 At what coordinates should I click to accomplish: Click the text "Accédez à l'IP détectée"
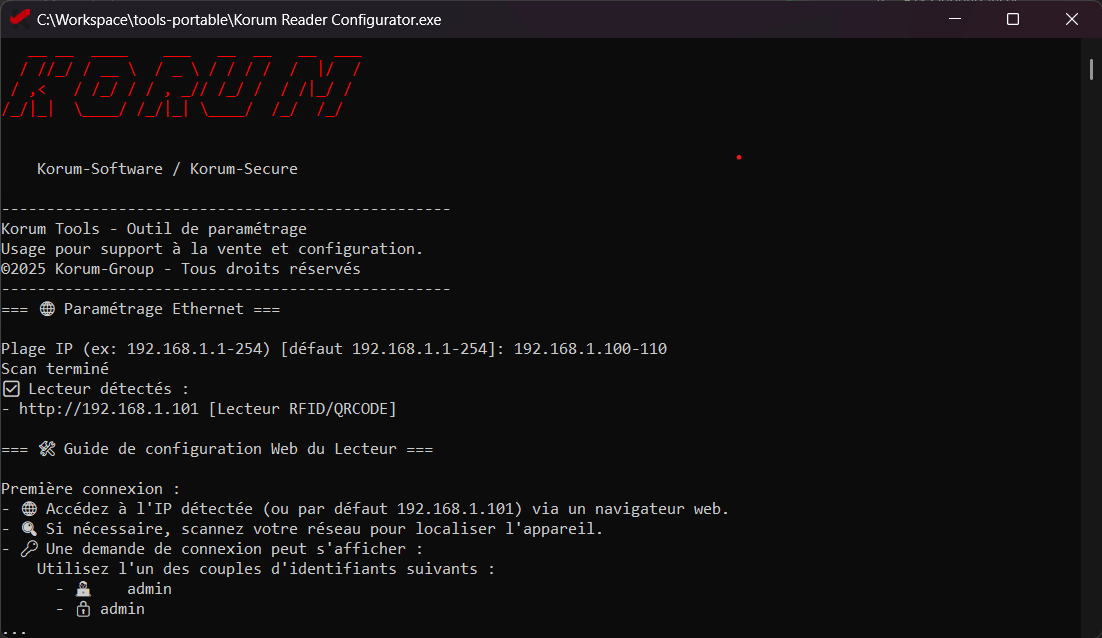point(149,509)
